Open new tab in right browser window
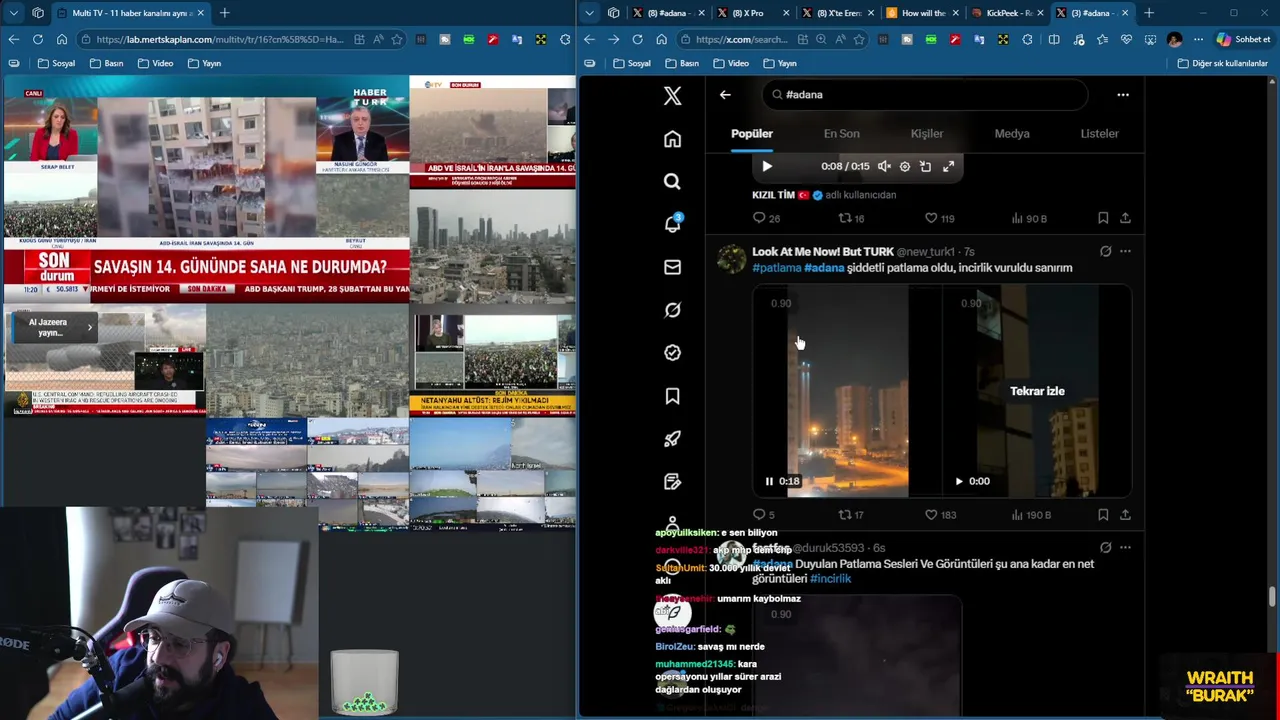Image resolution: width=1280 pixels, height=720 pixels. 1148,13
